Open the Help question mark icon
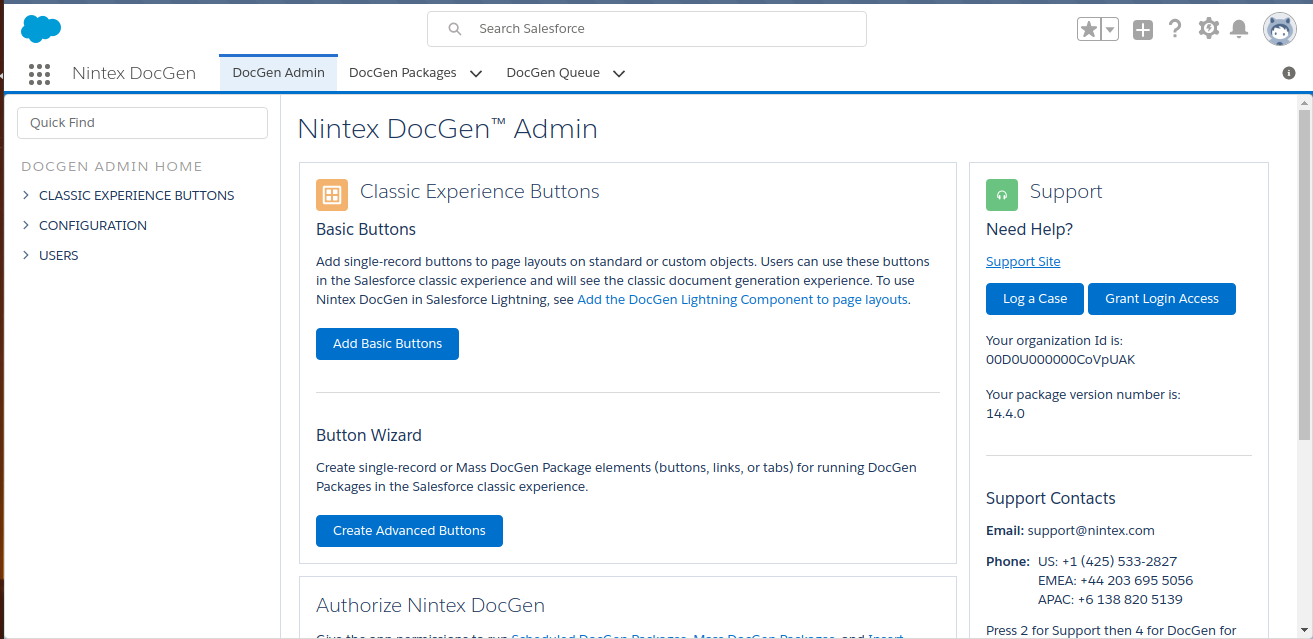 click(x=1175, y=29)
